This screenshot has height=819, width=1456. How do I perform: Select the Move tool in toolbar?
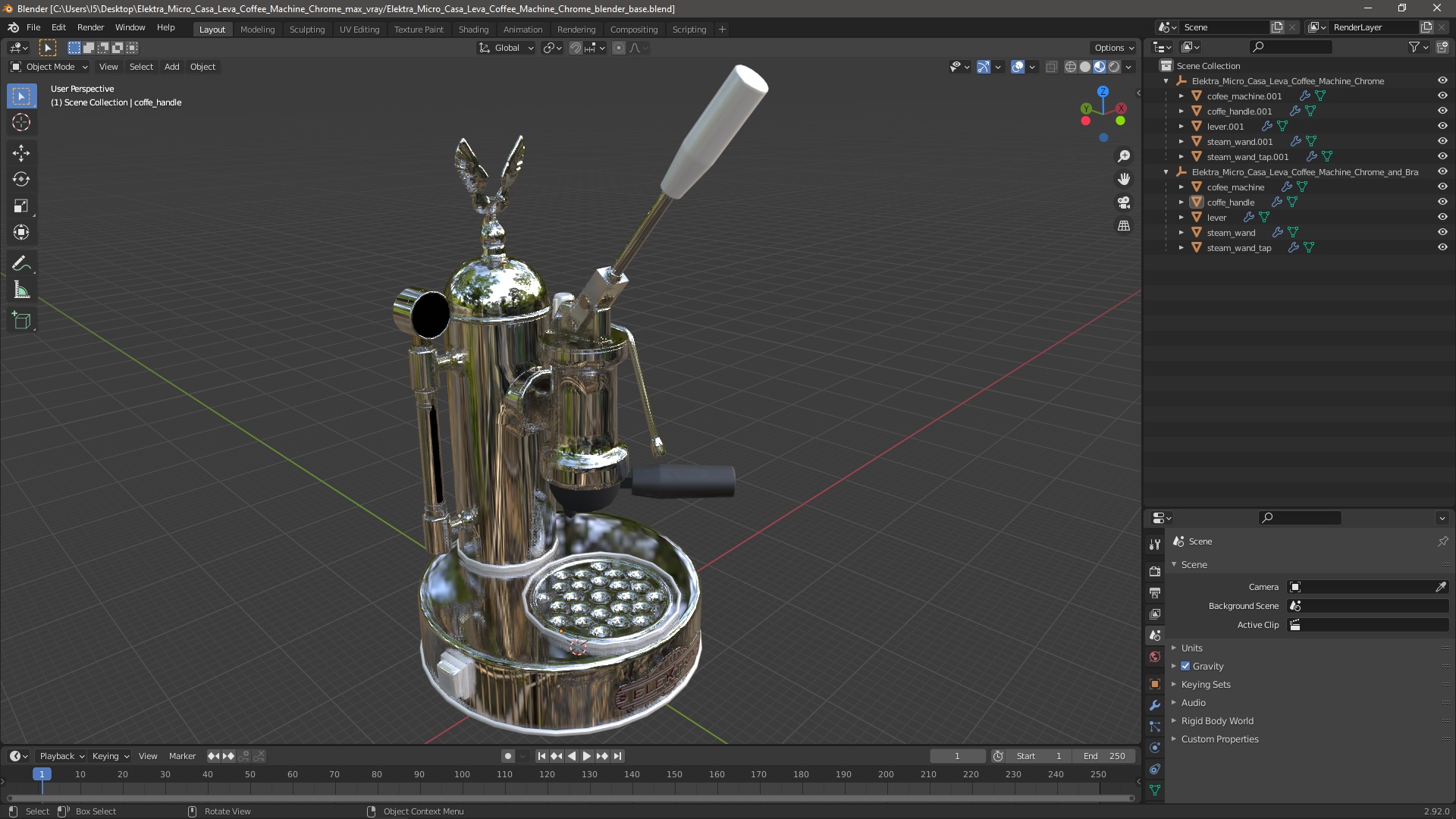tap(20, 153)
